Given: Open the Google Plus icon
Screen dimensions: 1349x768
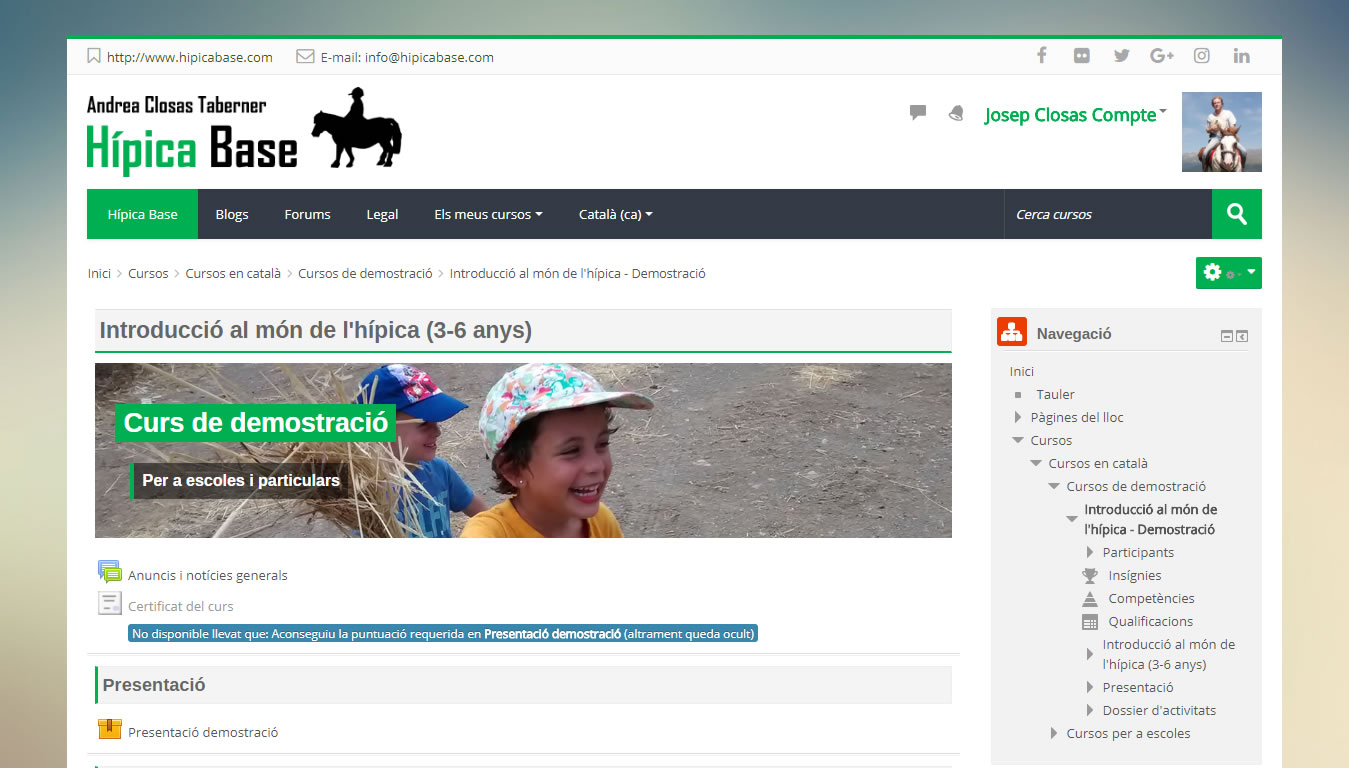Looking at the screenshot, I should pyautogui.click(x=1161, y=56).
